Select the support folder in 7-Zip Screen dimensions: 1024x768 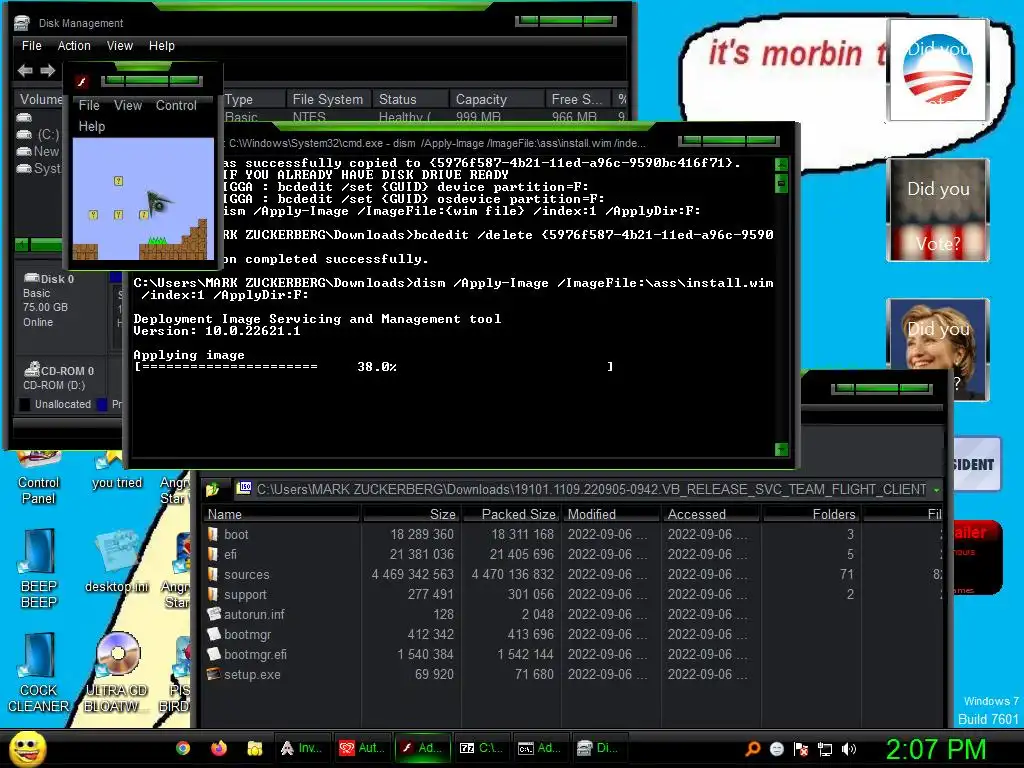[245, 595]
